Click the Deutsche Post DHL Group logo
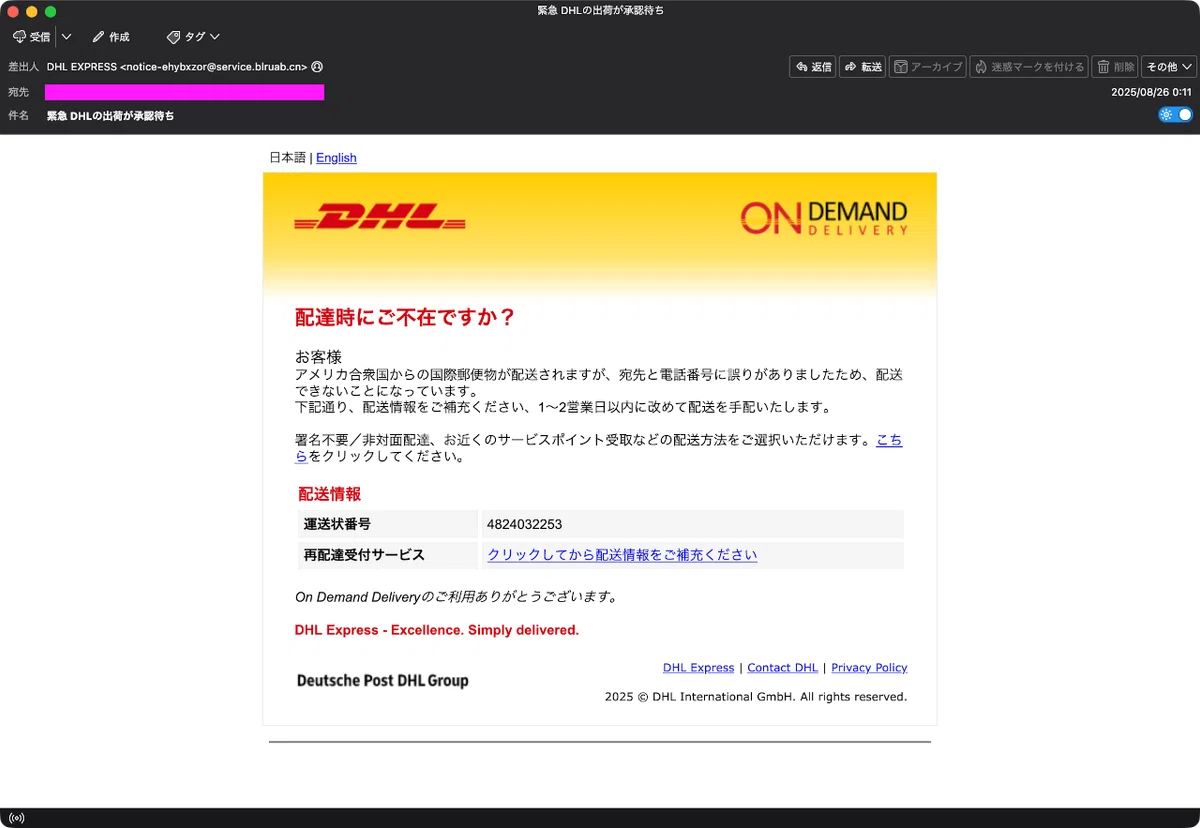 pos(382,681)
